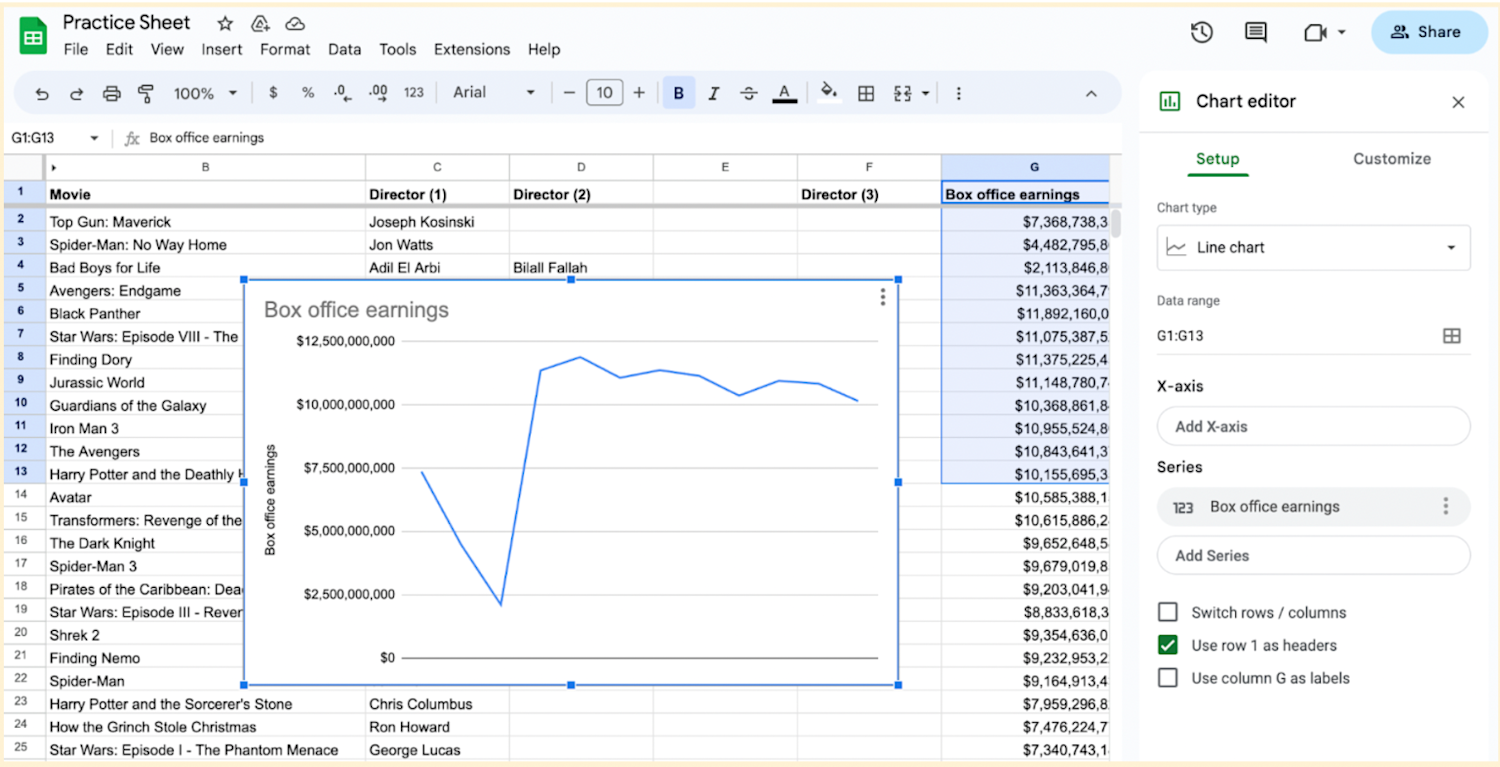Toggle bold formatting
Image resolution: width=1500 pixels, height=767 pixels.
click(x=679, y=93)
